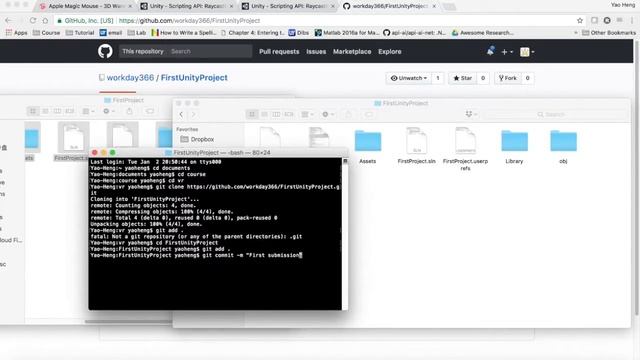This screenshot has width=640, height=360.
Task: Click Share icon in back Finder window
Action: [x=129, y=111]
